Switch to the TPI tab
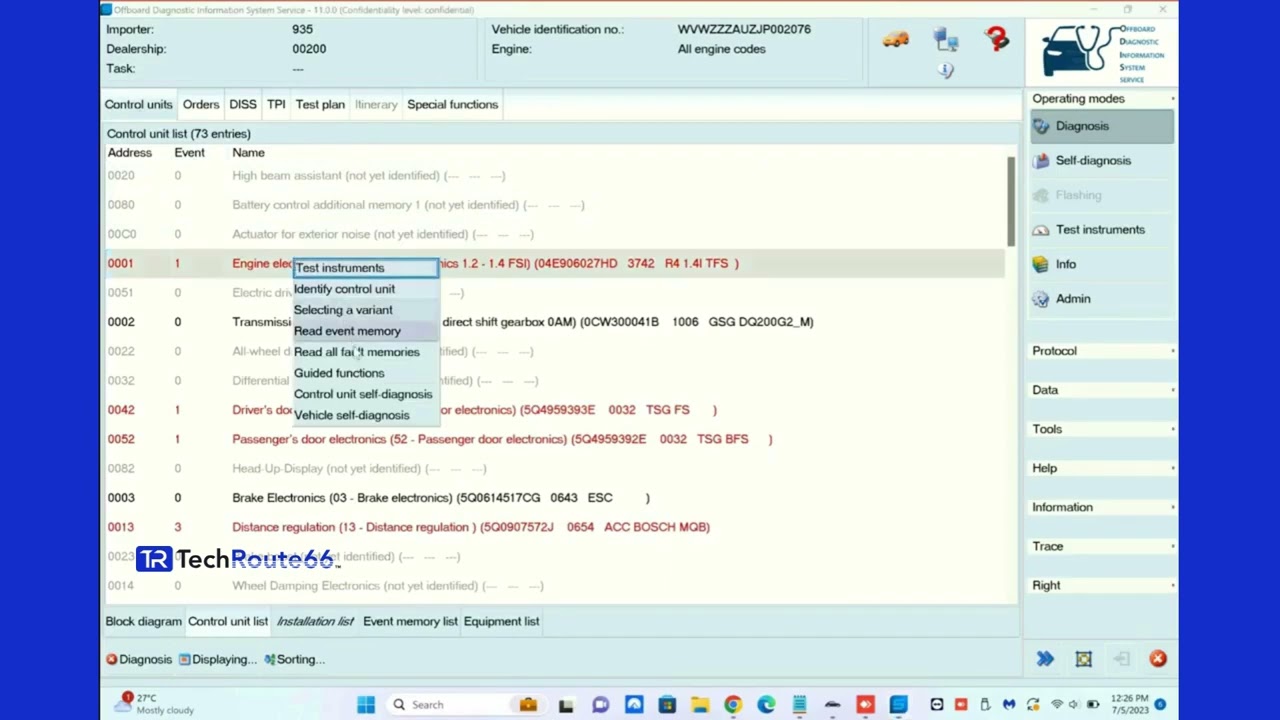 pyautogui.click(x=276, y=104)
